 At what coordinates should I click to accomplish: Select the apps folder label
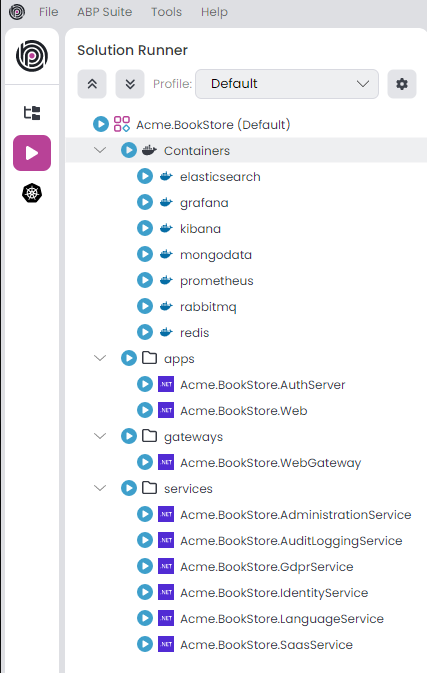(x=179, y=359)
